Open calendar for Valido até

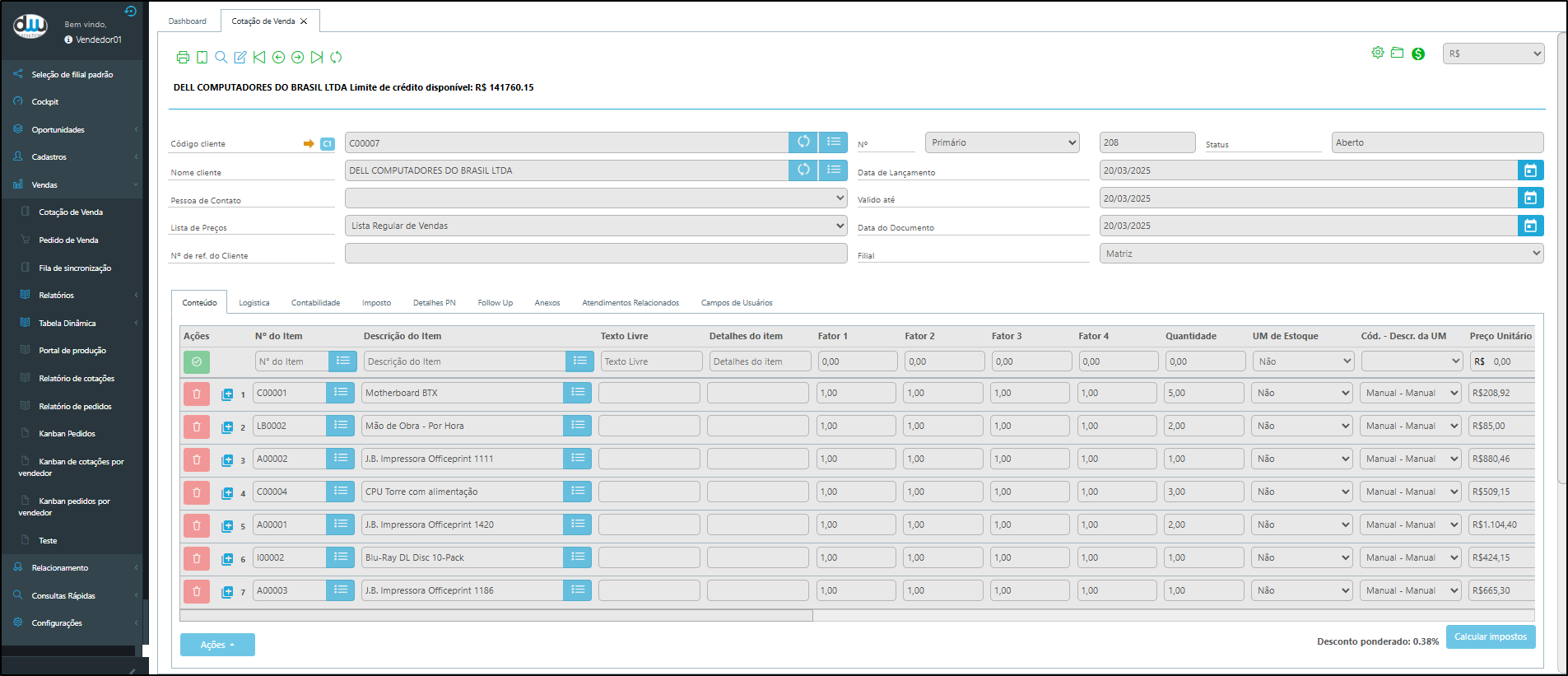(x=1530, y=198)
